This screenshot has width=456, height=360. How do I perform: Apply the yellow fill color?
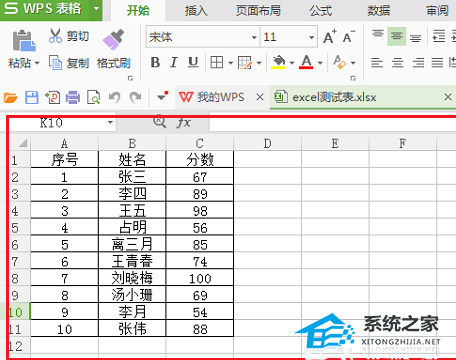coord(279,62)
